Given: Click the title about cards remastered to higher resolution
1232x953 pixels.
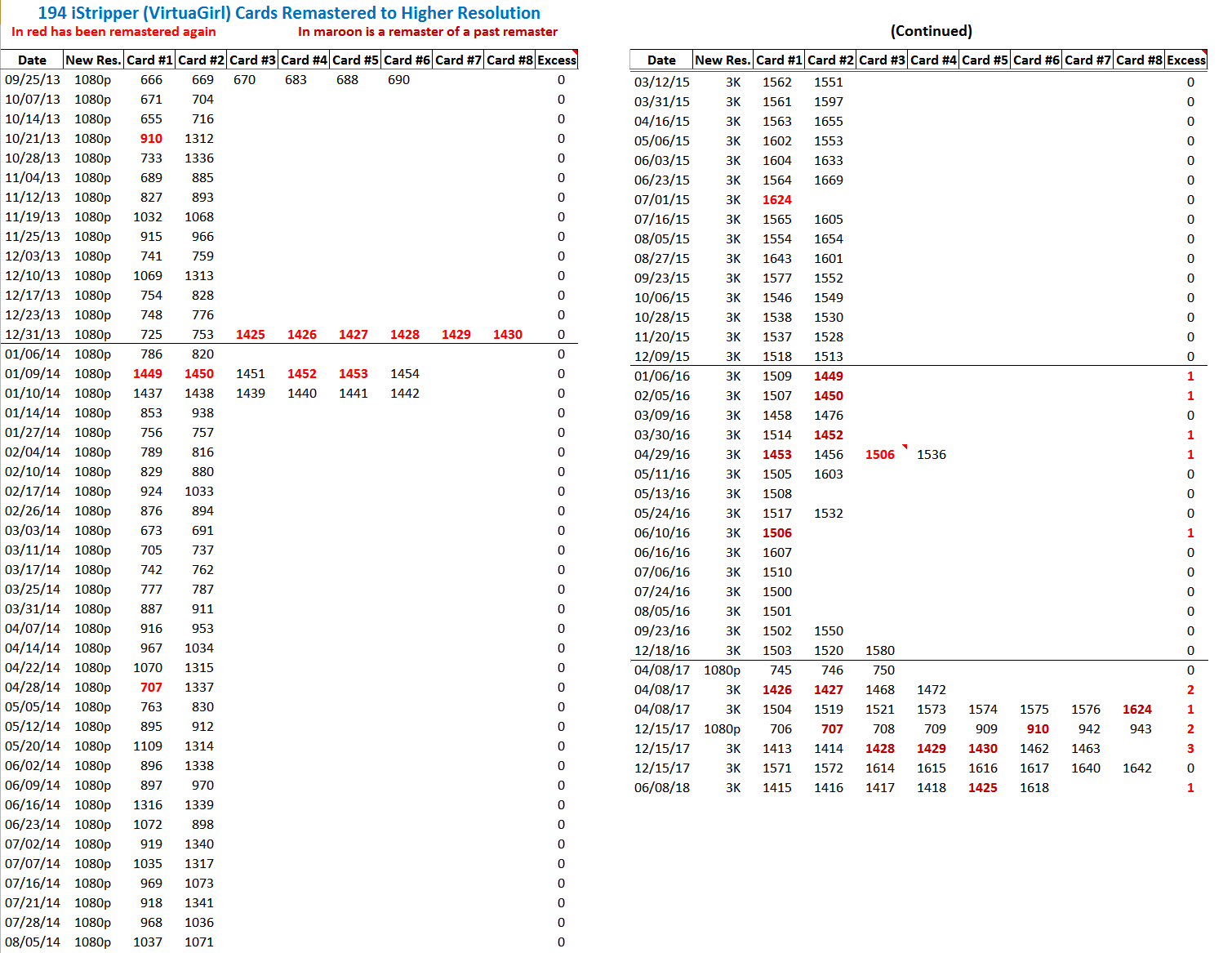Looking at the screenshot, I should click(289, 13).
